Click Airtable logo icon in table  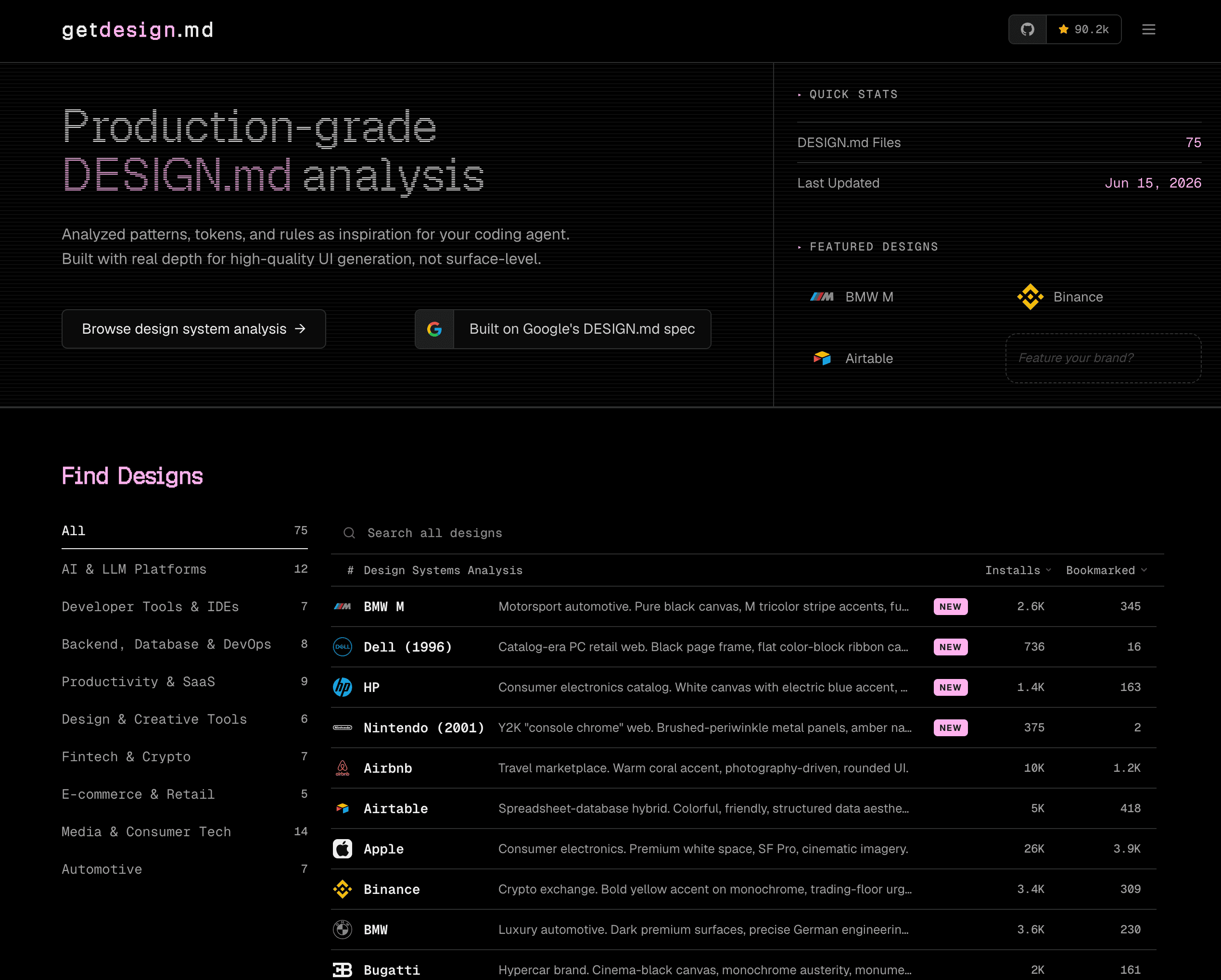[343, 808]
